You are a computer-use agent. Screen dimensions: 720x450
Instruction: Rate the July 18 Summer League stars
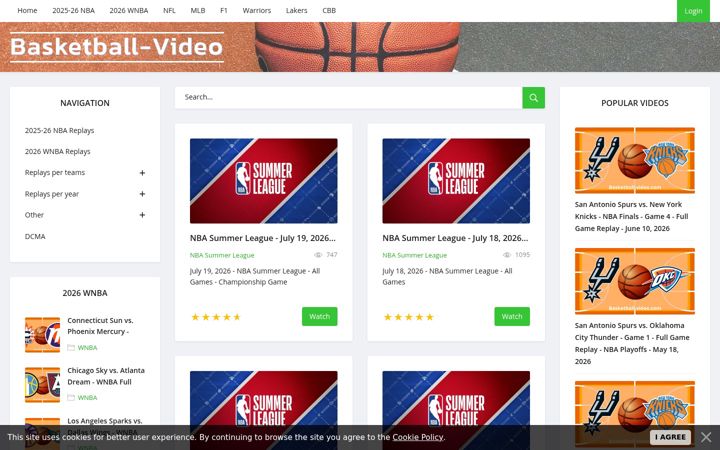tap(408, 317)
